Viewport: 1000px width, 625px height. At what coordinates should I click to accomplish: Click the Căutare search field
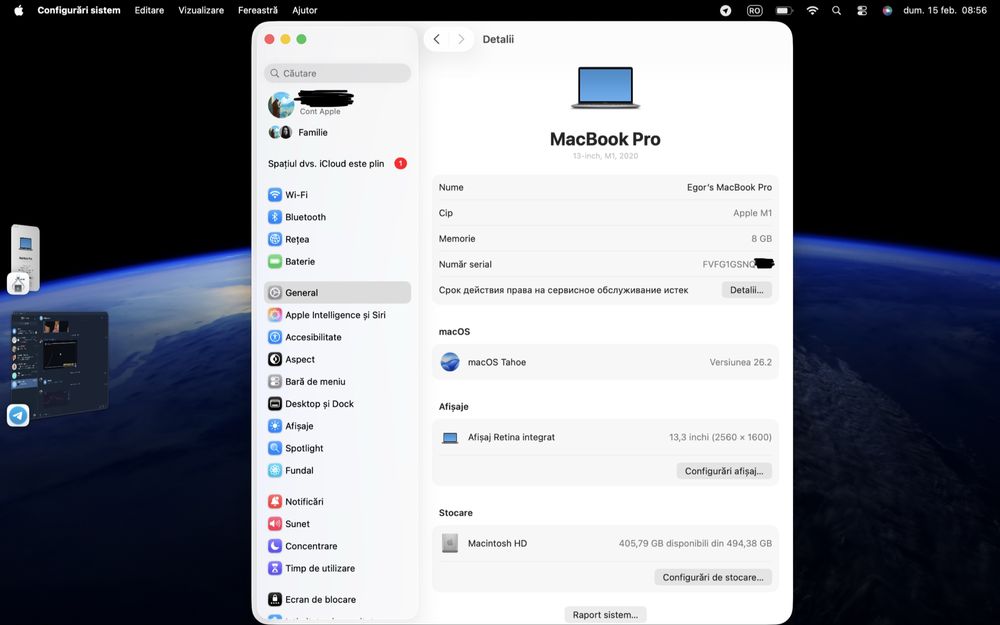tap(337, 73)
